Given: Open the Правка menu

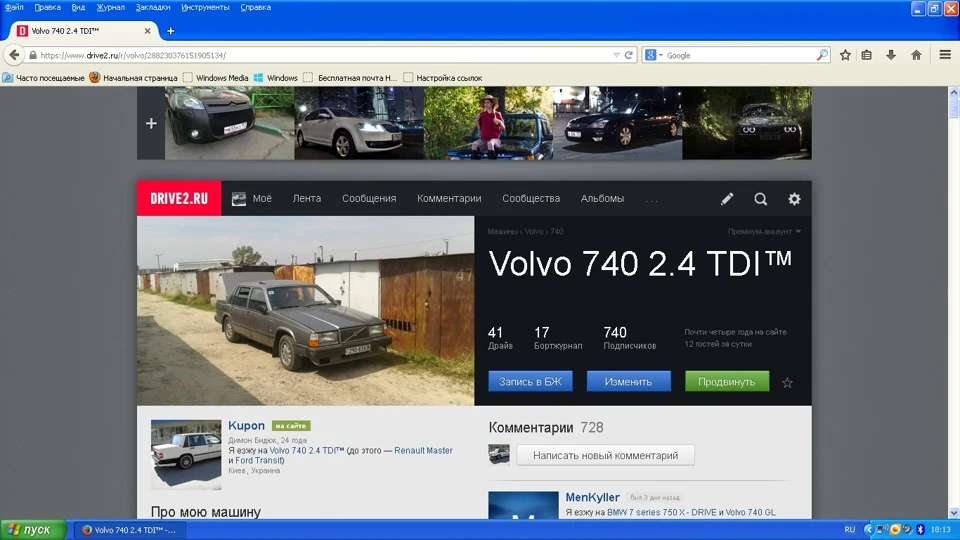Looking at the screenshot, I should click(47, 7).
